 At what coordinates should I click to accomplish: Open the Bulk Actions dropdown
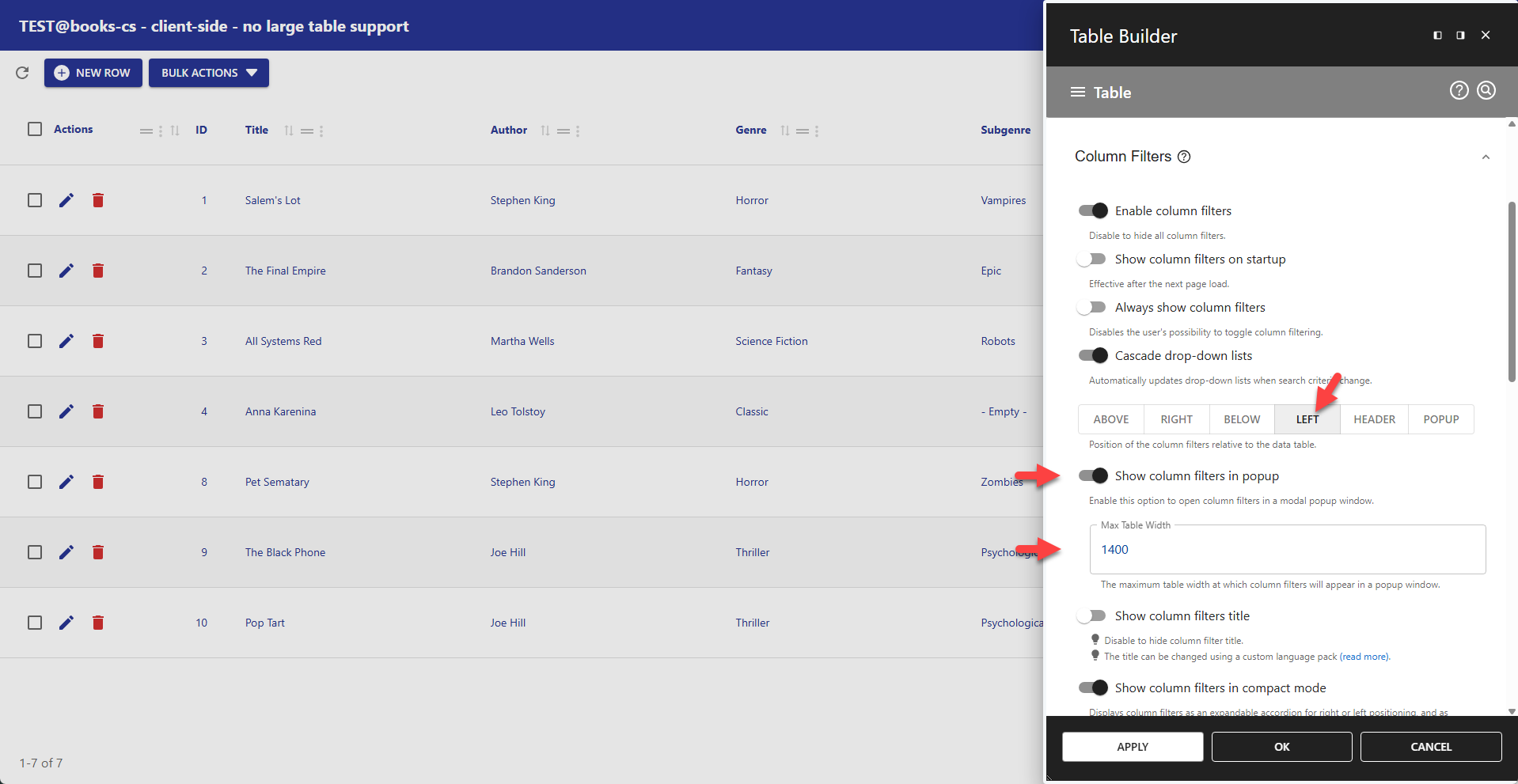[209, 73]
